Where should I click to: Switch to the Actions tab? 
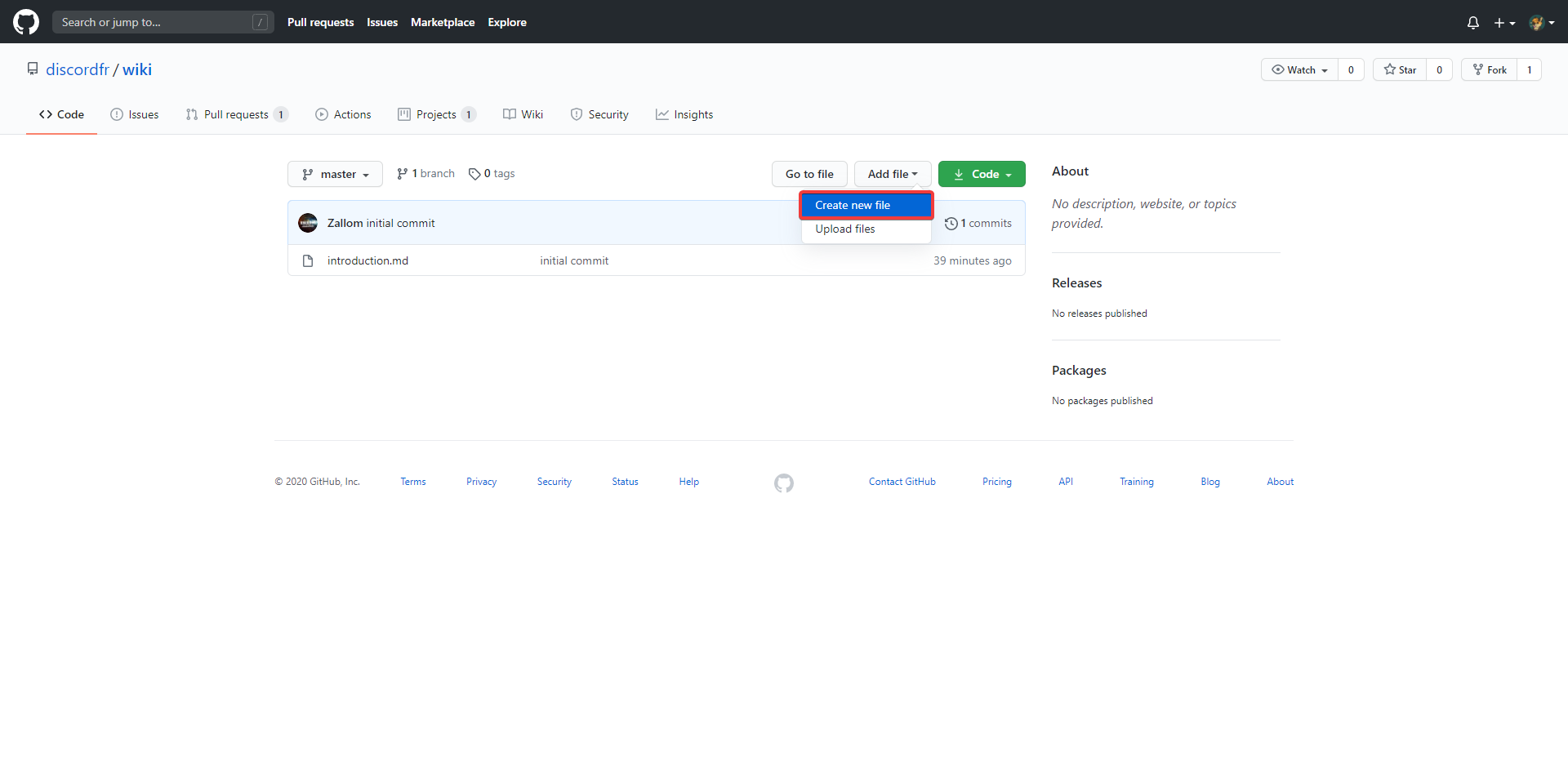click(343, 114)
